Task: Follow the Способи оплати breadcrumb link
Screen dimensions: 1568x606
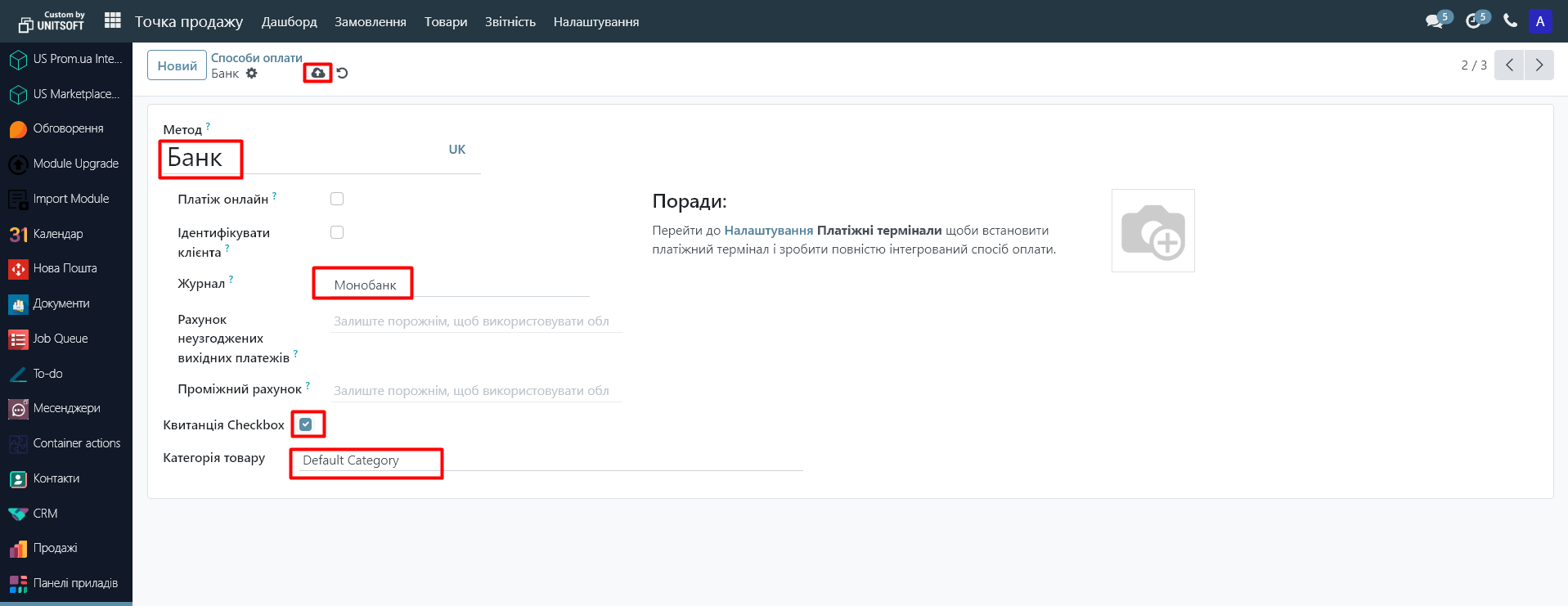Action: [x=256, y=58]
